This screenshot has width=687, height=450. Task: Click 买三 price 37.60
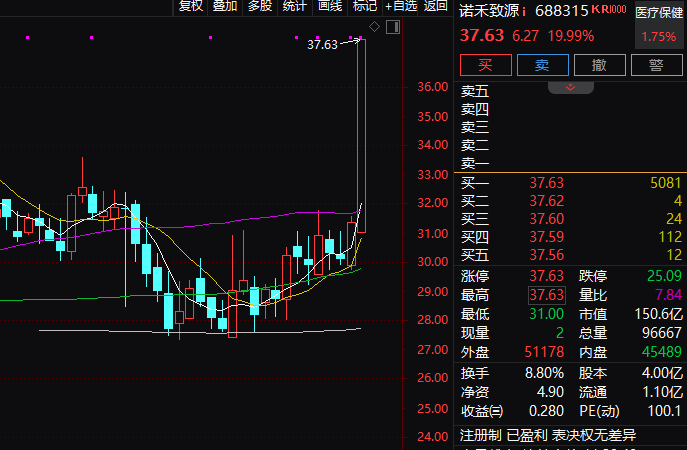[x=546, y=219]
